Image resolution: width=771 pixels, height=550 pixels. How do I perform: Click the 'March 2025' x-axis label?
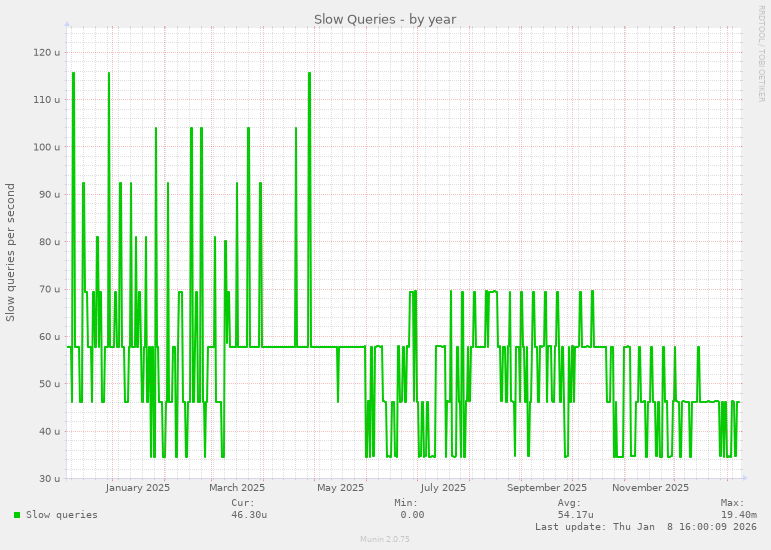[237, 488]
